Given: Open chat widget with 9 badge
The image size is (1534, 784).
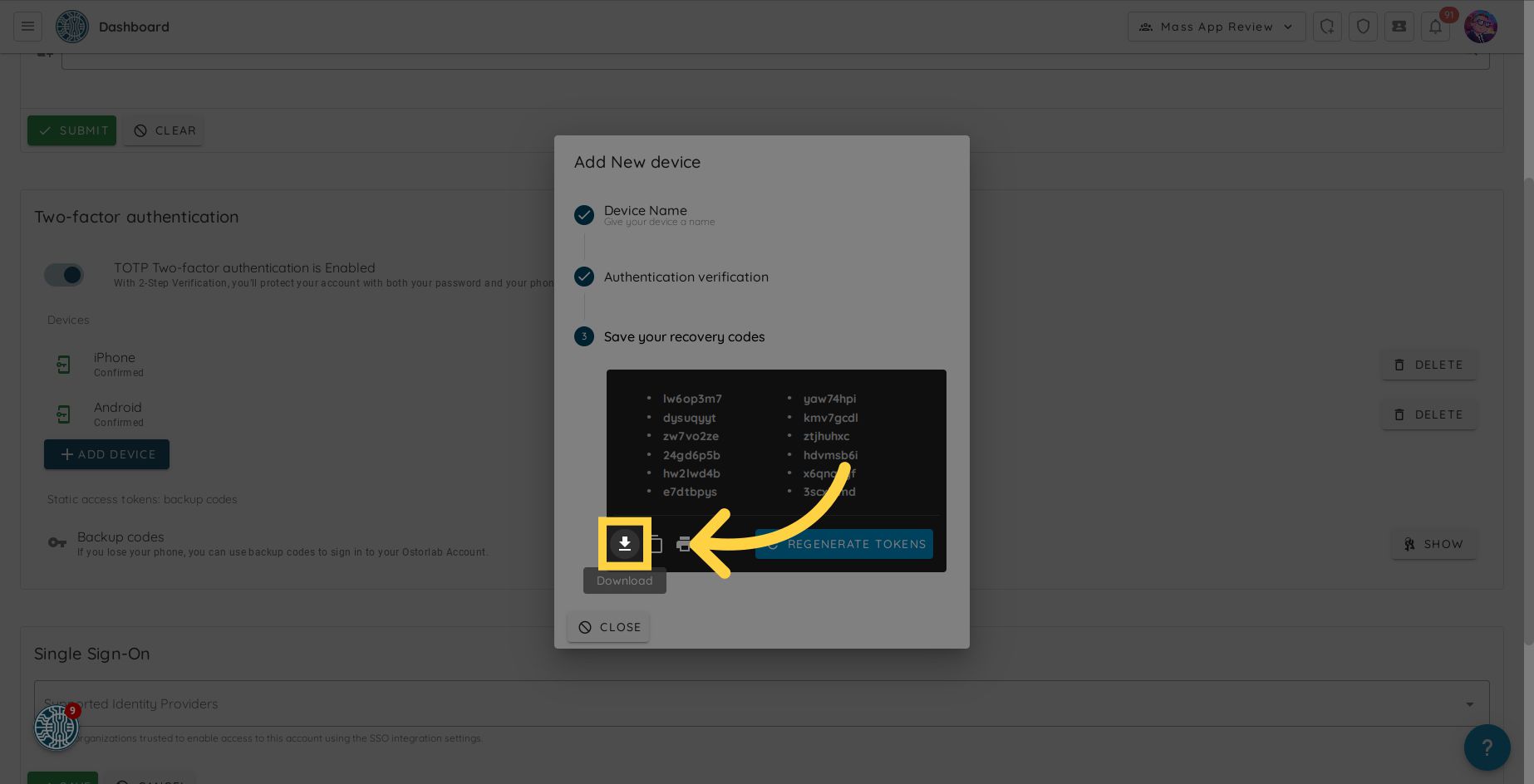Looking at the screenshot, I should tap(57, 728).
